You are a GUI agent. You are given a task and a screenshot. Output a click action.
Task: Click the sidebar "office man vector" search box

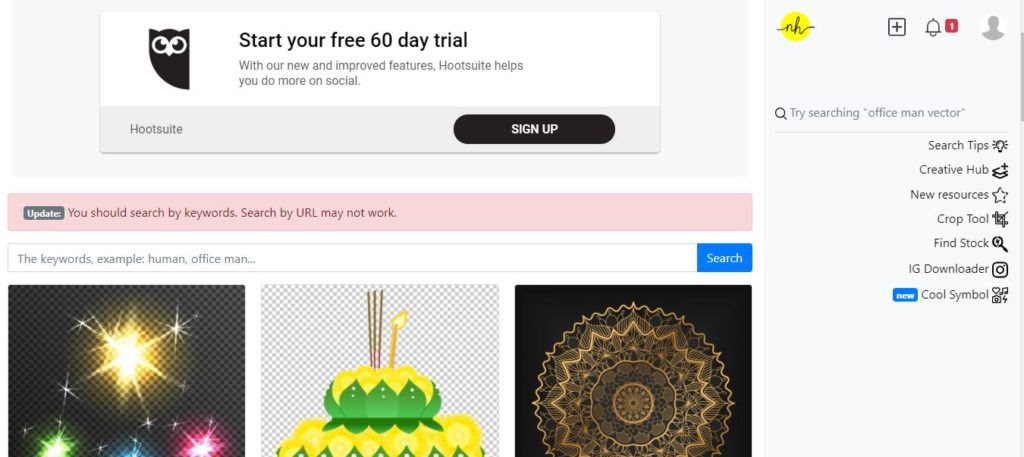[x=891, y=113]
